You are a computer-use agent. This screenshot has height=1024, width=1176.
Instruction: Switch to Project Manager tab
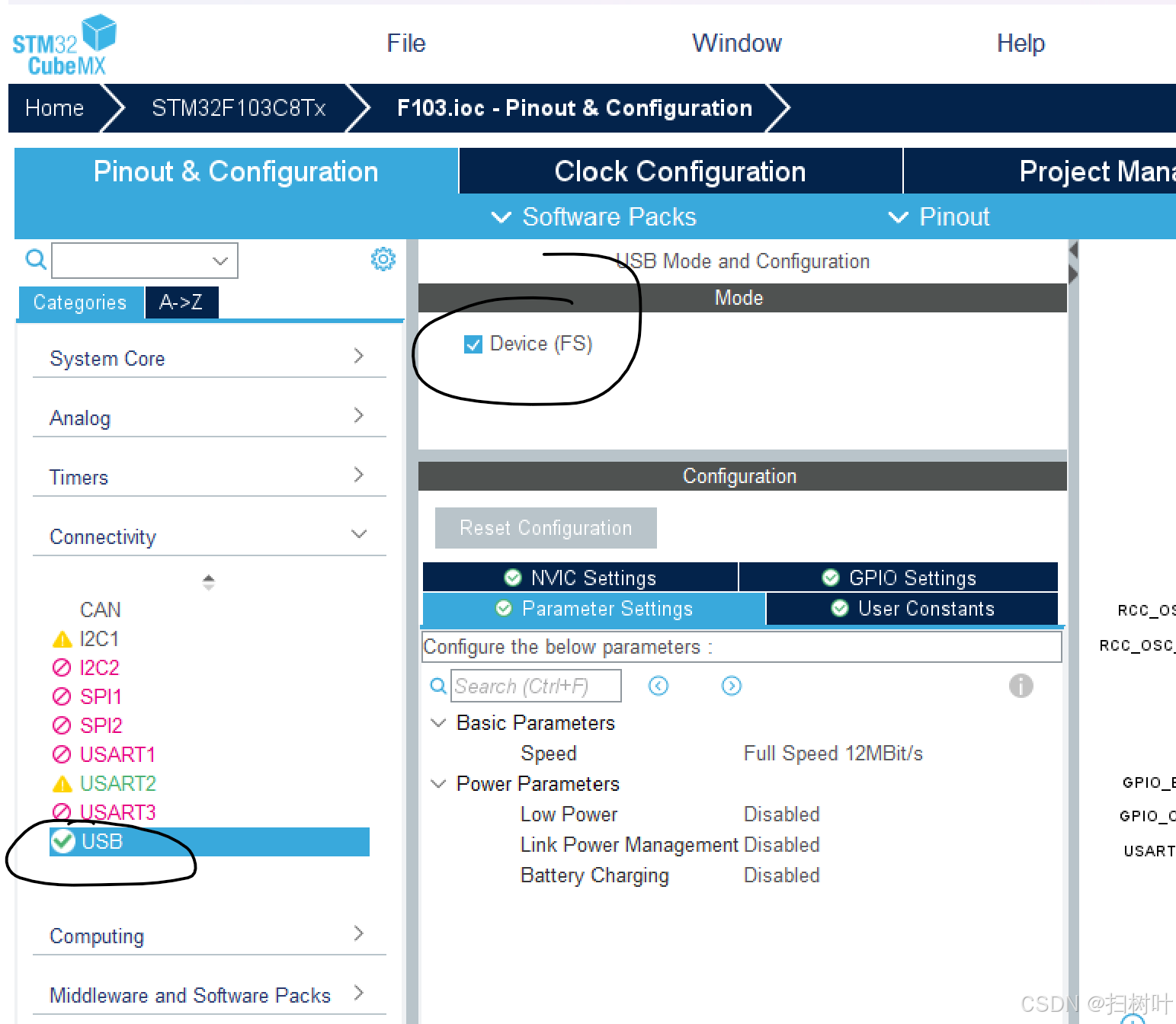[x=1040, y=171]
